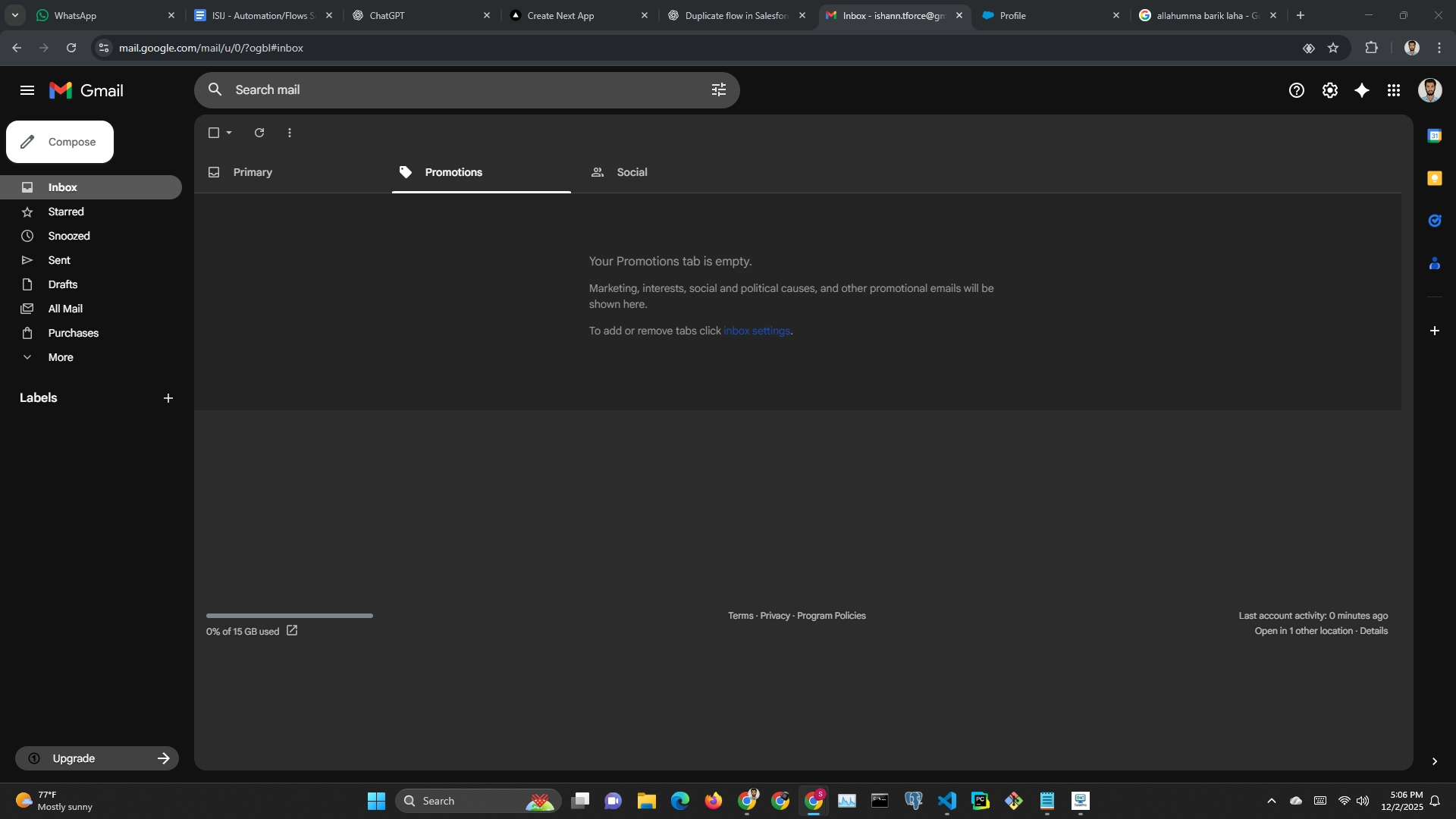Open the inbox settings link
1456x819 pixels.
pos(756,331)
